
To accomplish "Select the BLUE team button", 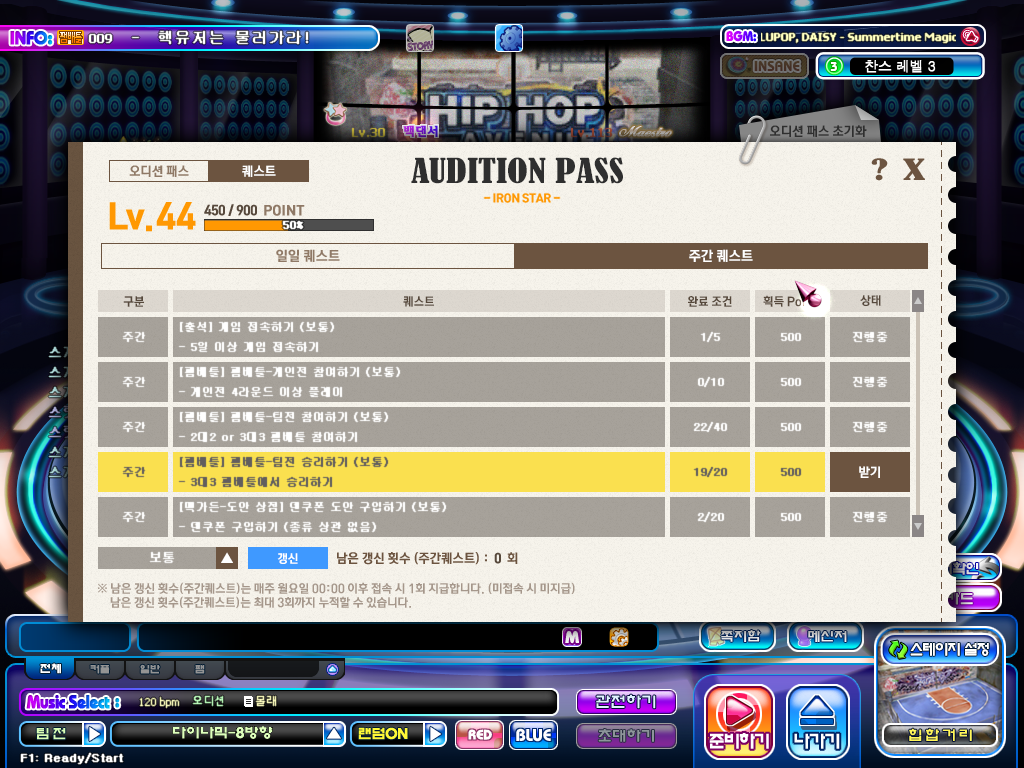I will [x=534, y=735].
